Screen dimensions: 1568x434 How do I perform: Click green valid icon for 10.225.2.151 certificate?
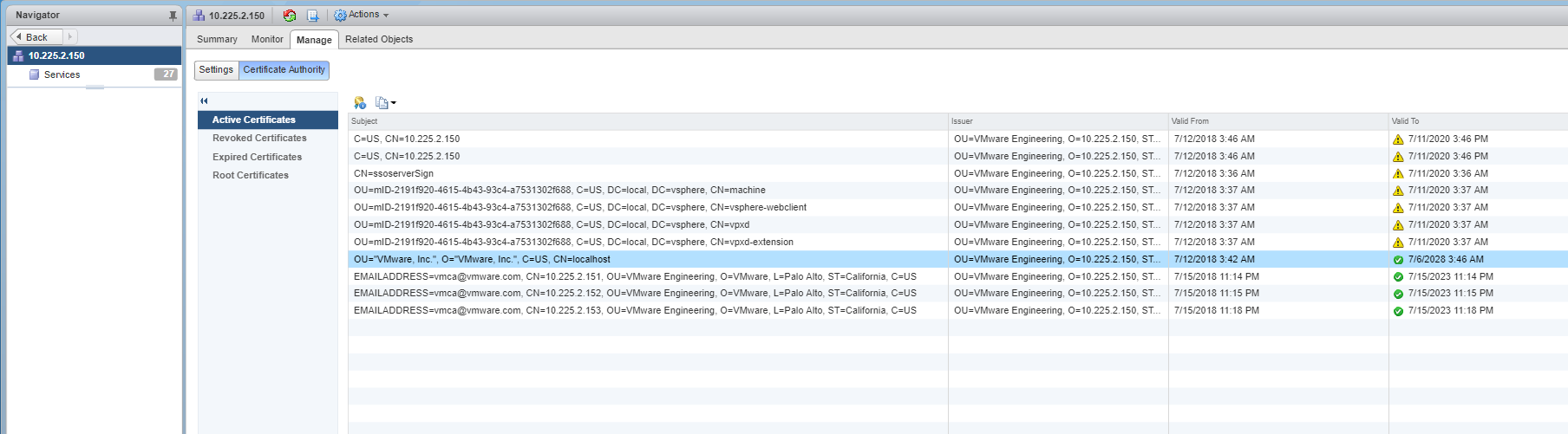click(x=1398, y=277)
